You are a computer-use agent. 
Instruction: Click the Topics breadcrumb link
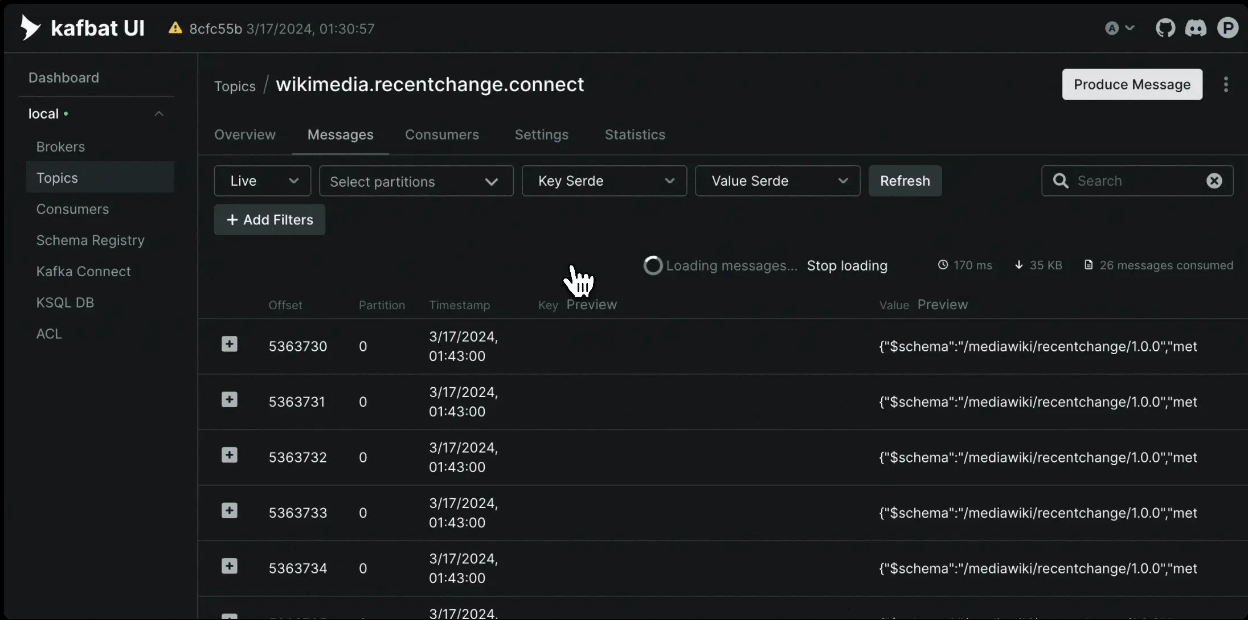pyautogui.click(x=235, y=86)
